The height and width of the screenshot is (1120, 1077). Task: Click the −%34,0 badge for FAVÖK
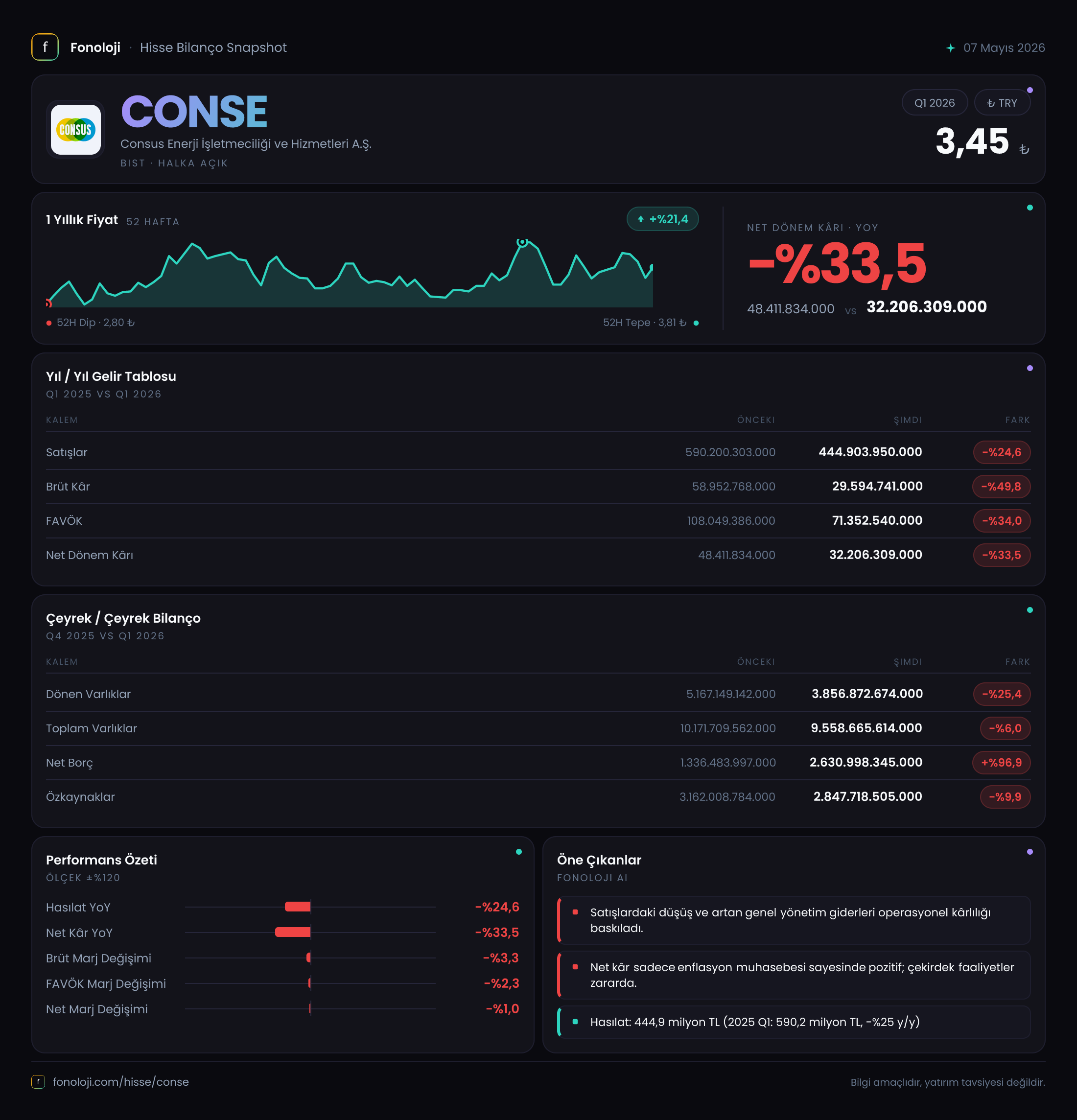(x=1001, y=520)
